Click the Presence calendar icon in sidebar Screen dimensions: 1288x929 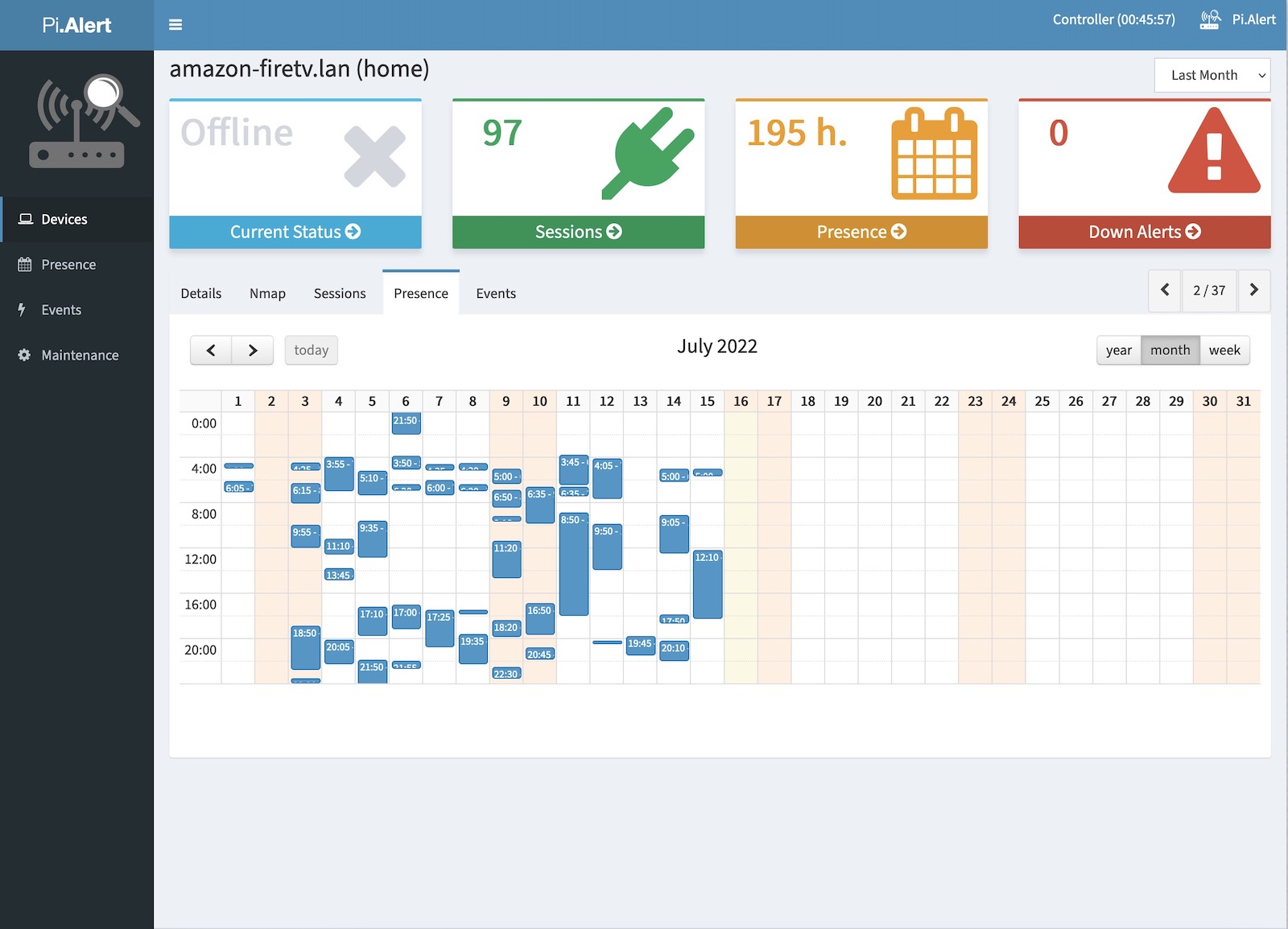point(24,264)
